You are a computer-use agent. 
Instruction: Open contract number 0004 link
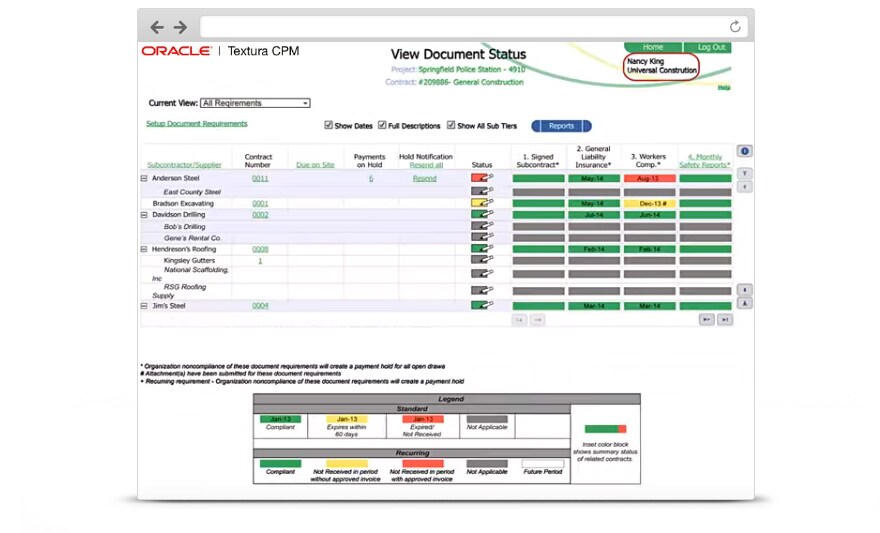[x=260, y=306]
